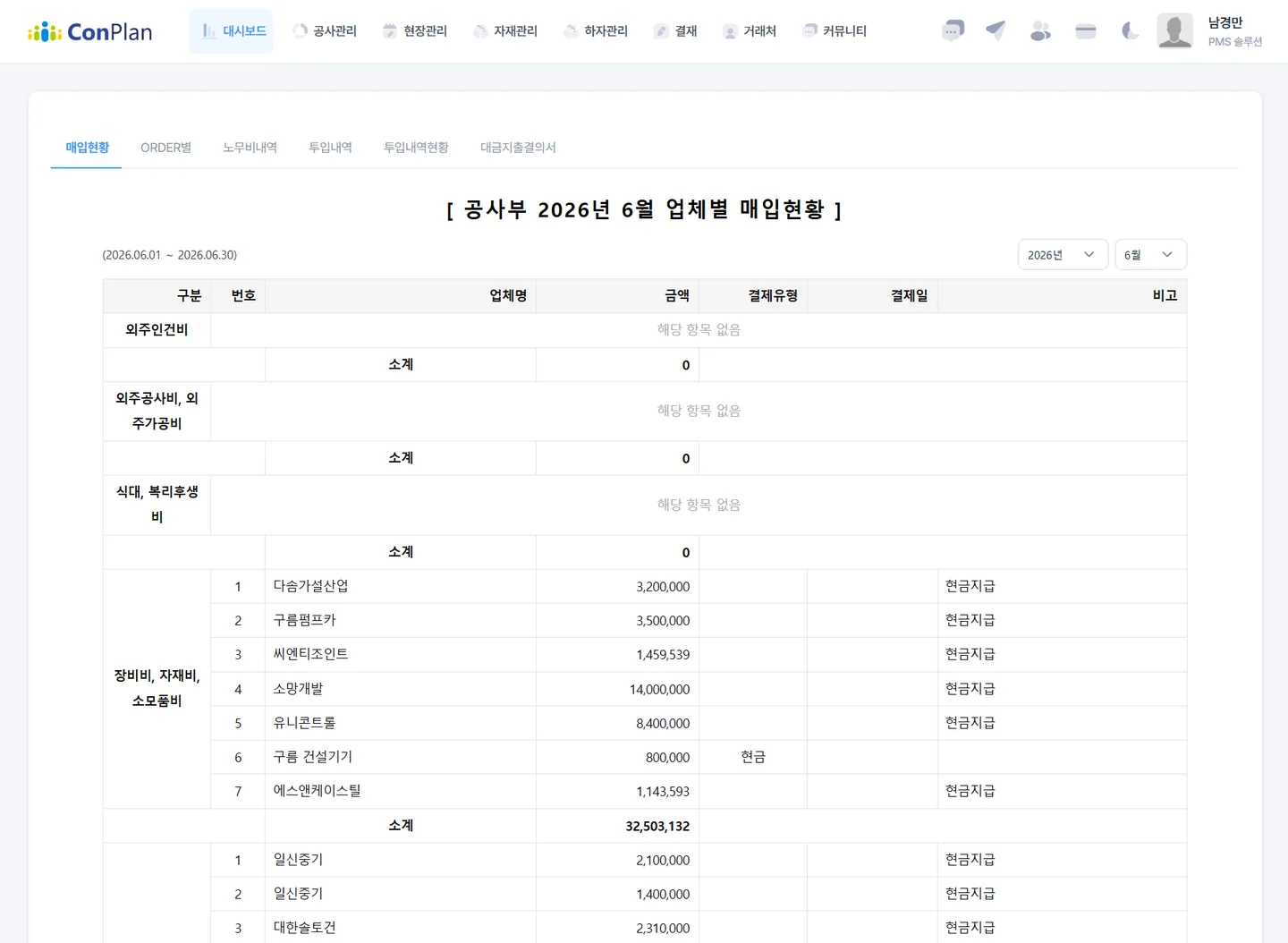Open the 공사관리 menu
The width and height of the screenshot is (1288, 943).
coord(325,31)
